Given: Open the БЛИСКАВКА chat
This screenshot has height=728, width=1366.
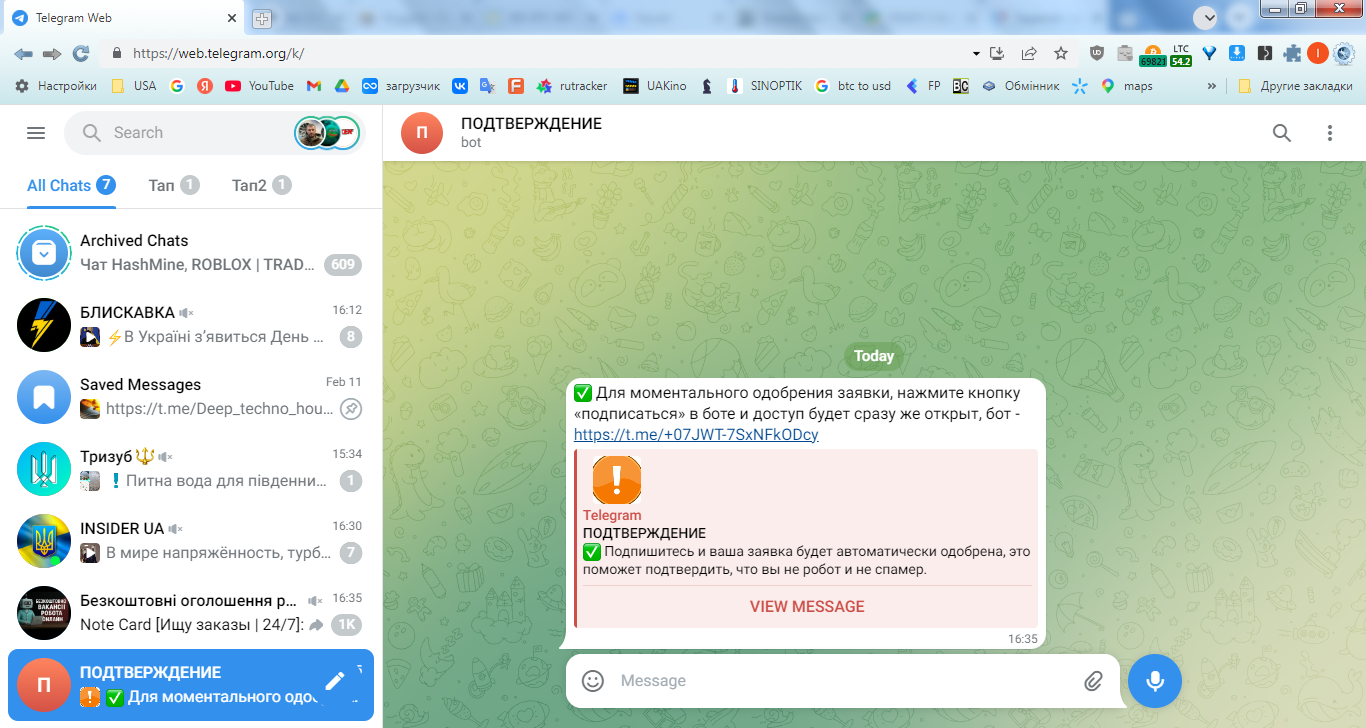Looking at the screenshot, I should point(191,325).
